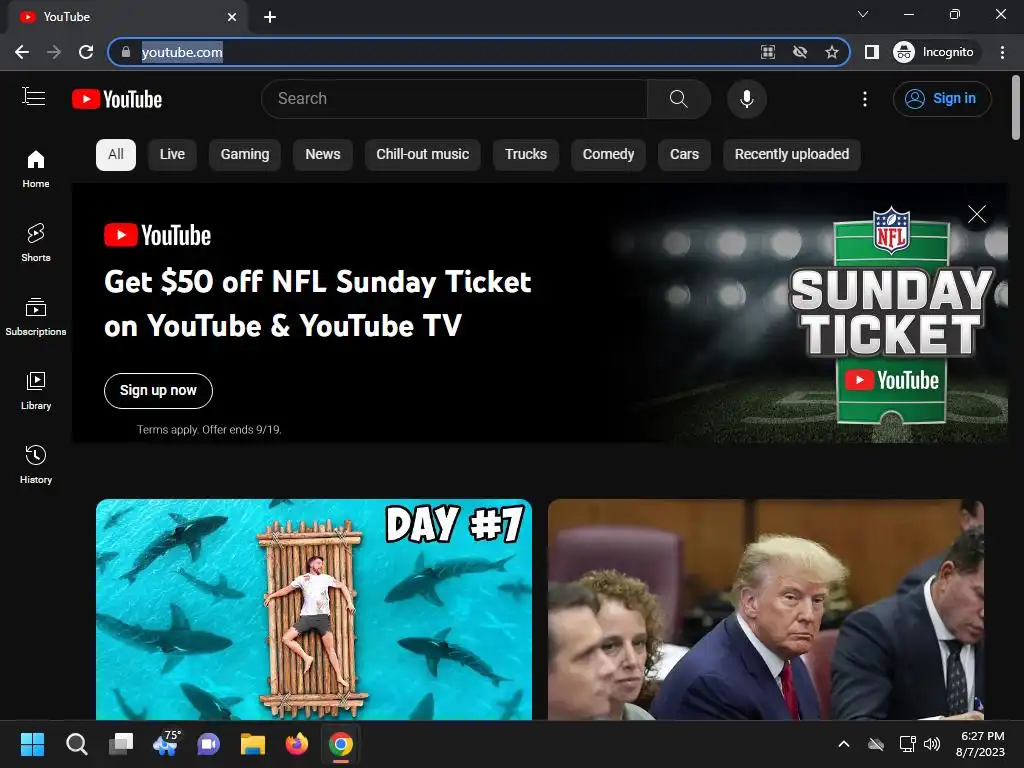Sign in to YouTube
Screen dimensions: 1024x768
pyautogui.click(x=942, y=99)
